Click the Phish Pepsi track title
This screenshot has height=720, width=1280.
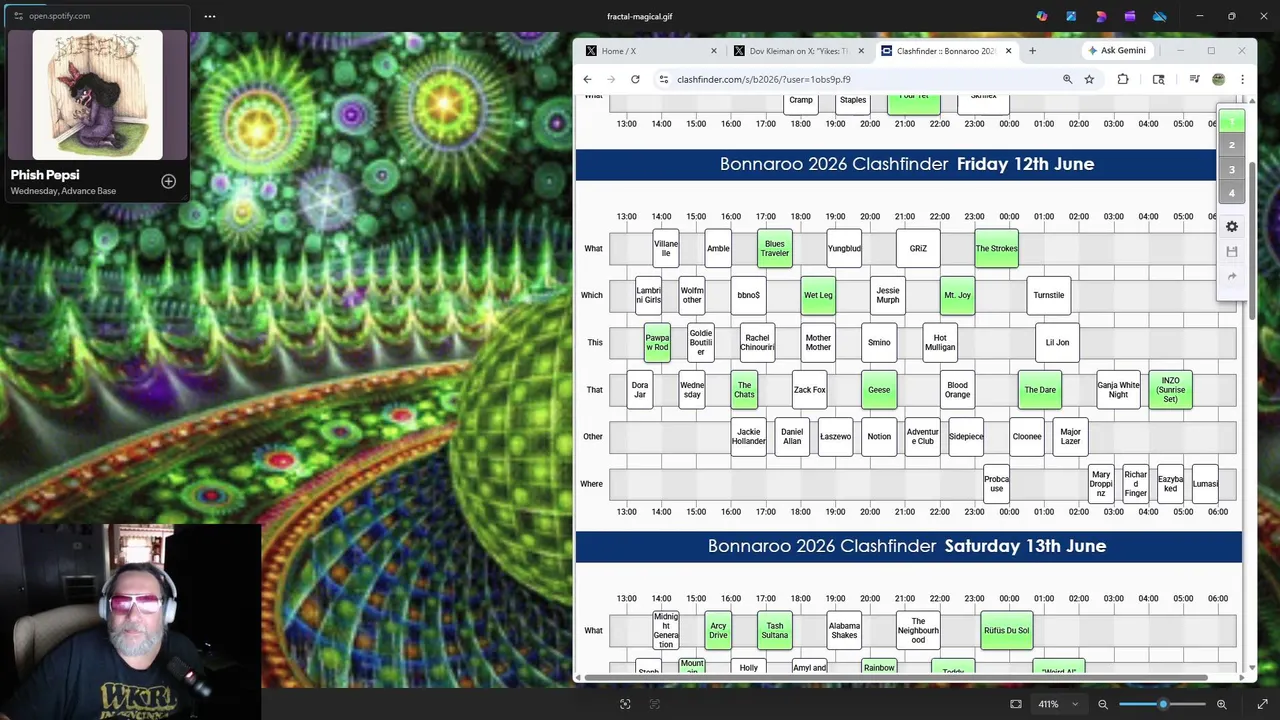pyautogui.click(x=45, y=175)
